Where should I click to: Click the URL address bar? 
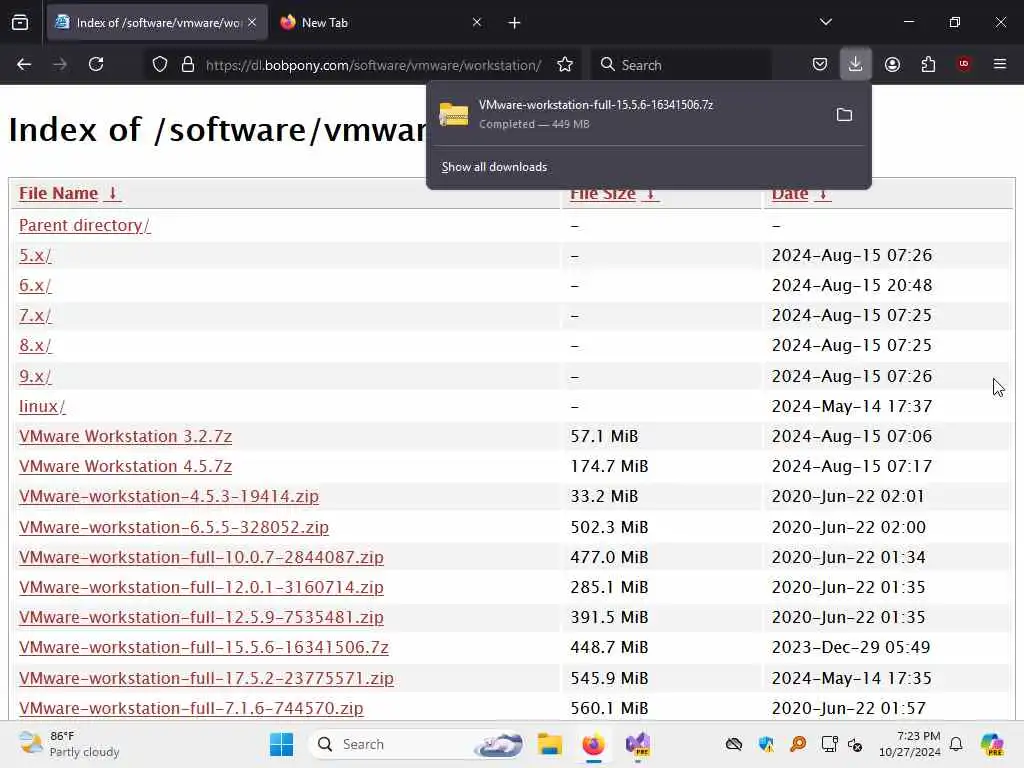(373, 65)
